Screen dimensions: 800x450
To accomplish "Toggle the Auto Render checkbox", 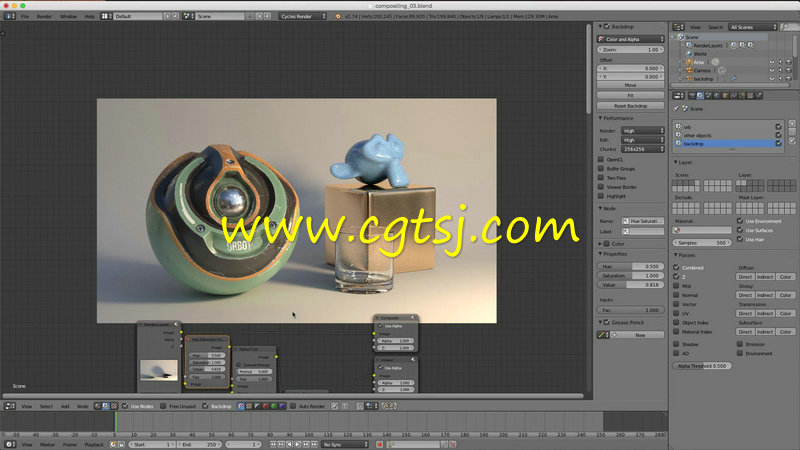I will (x=293, y=406).
